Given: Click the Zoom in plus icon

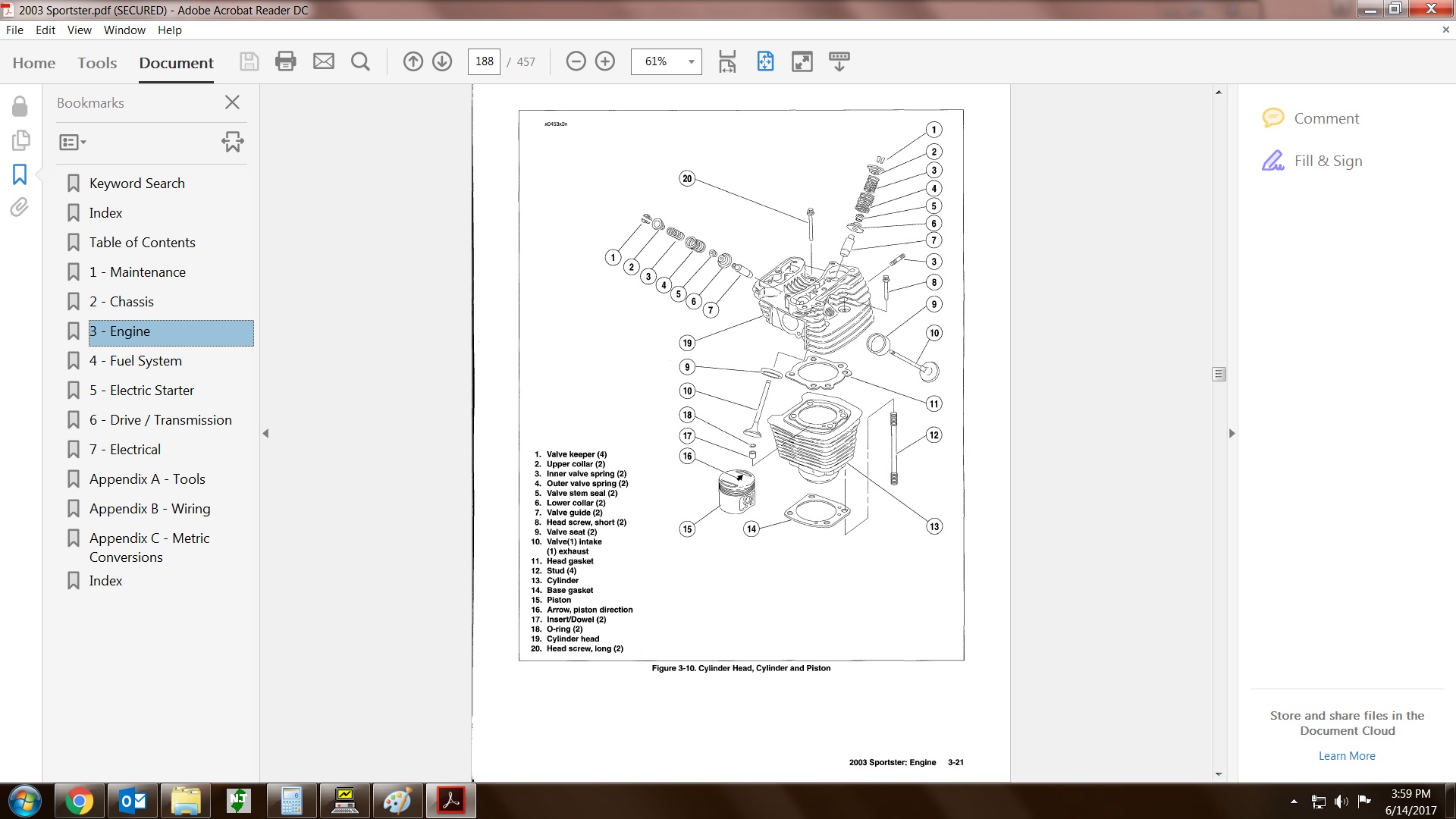Looking at the screenshot, I should pos(605,61).
